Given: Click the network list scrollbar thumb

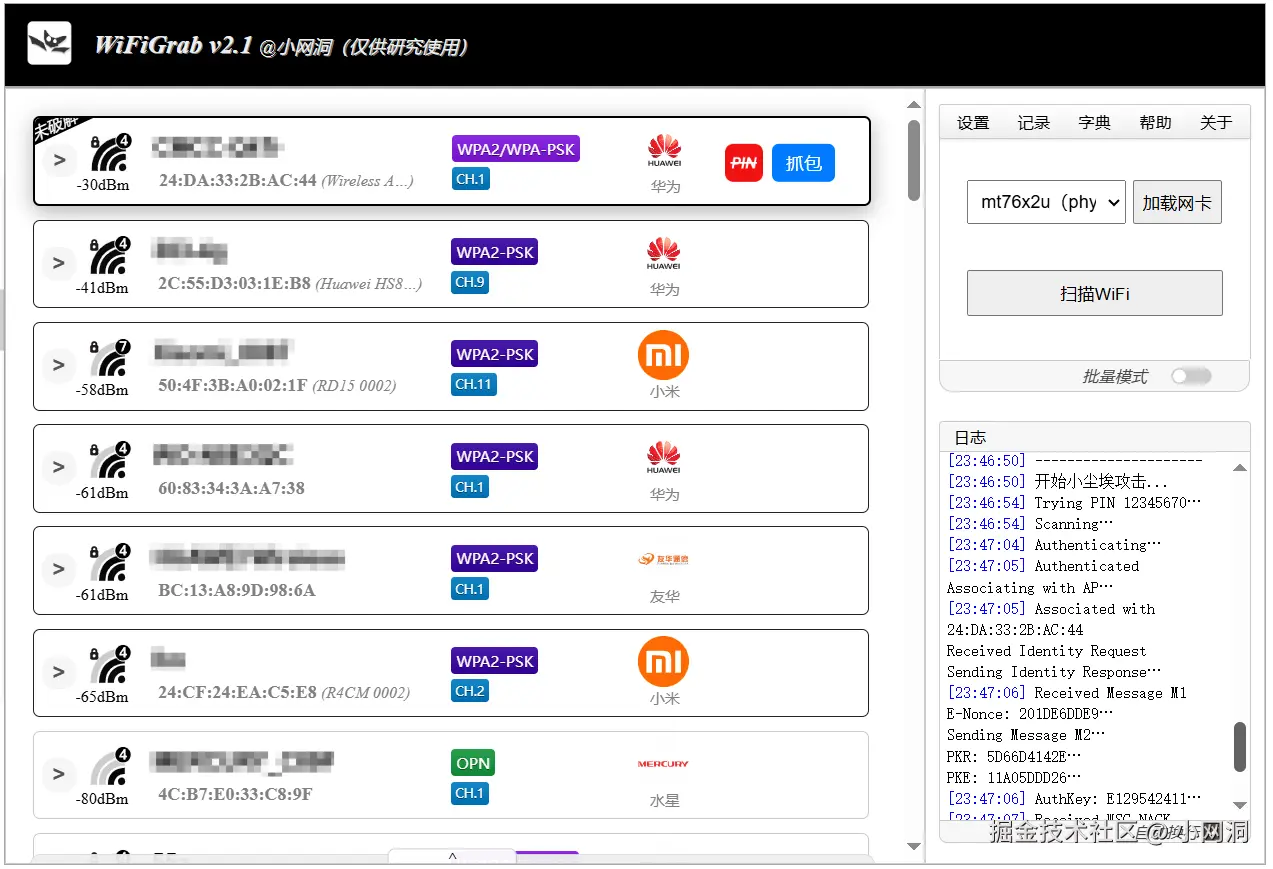Looking at the screenshot, I should coord(914,160).
